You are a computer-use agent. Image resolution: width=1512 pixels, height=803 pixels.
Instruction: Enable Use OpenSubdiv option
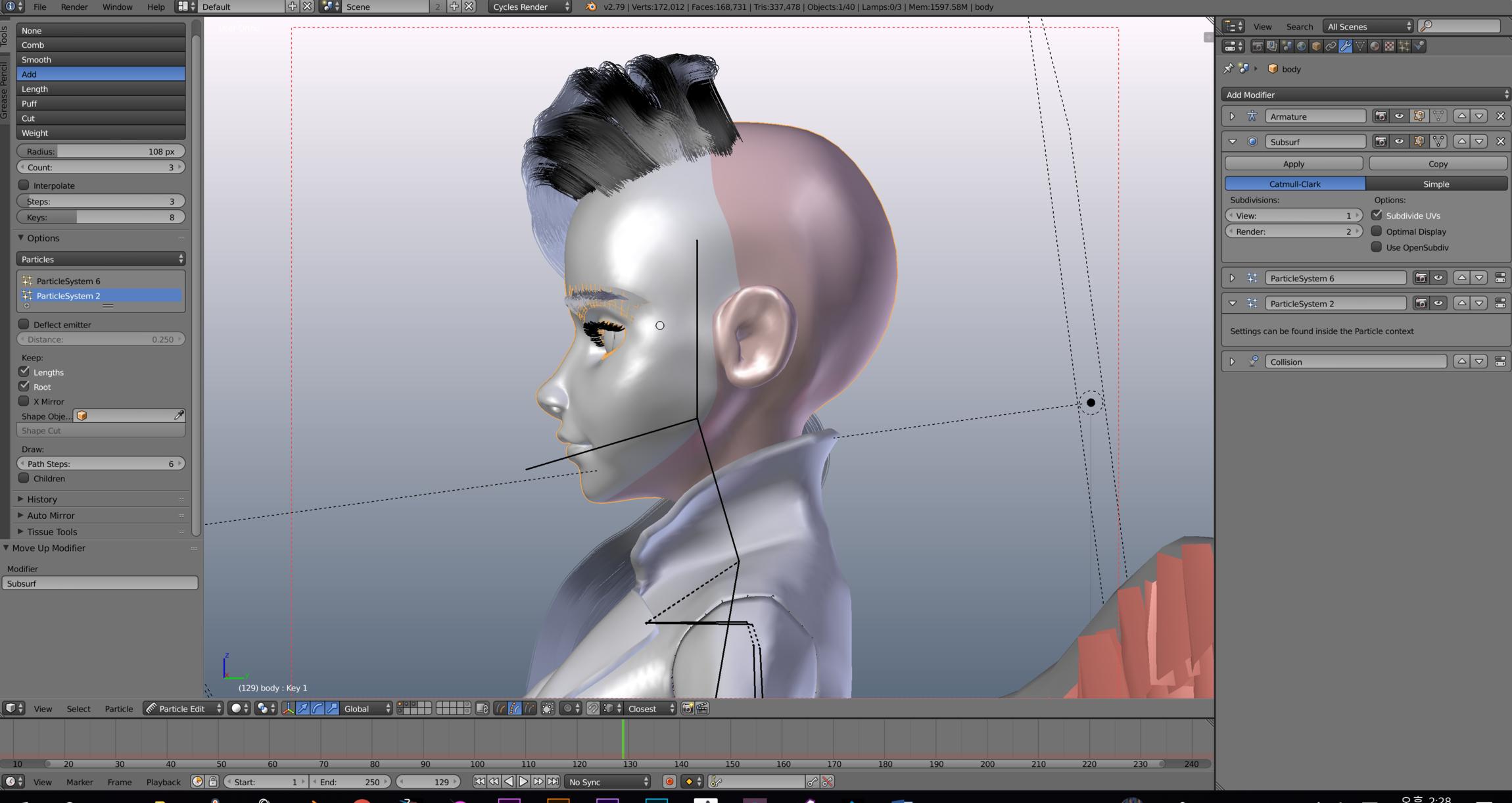tap(1377, 247)
